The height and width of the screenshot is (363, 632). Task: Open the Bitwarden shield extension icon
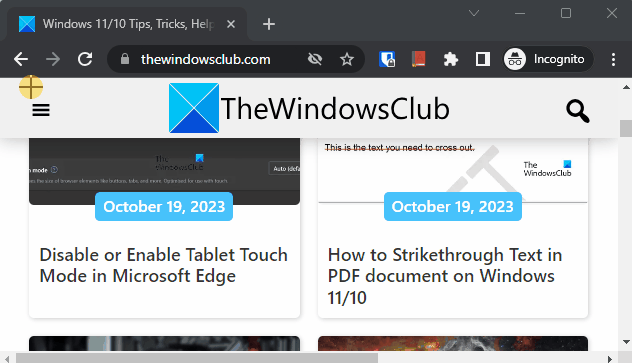coord(387,59)
